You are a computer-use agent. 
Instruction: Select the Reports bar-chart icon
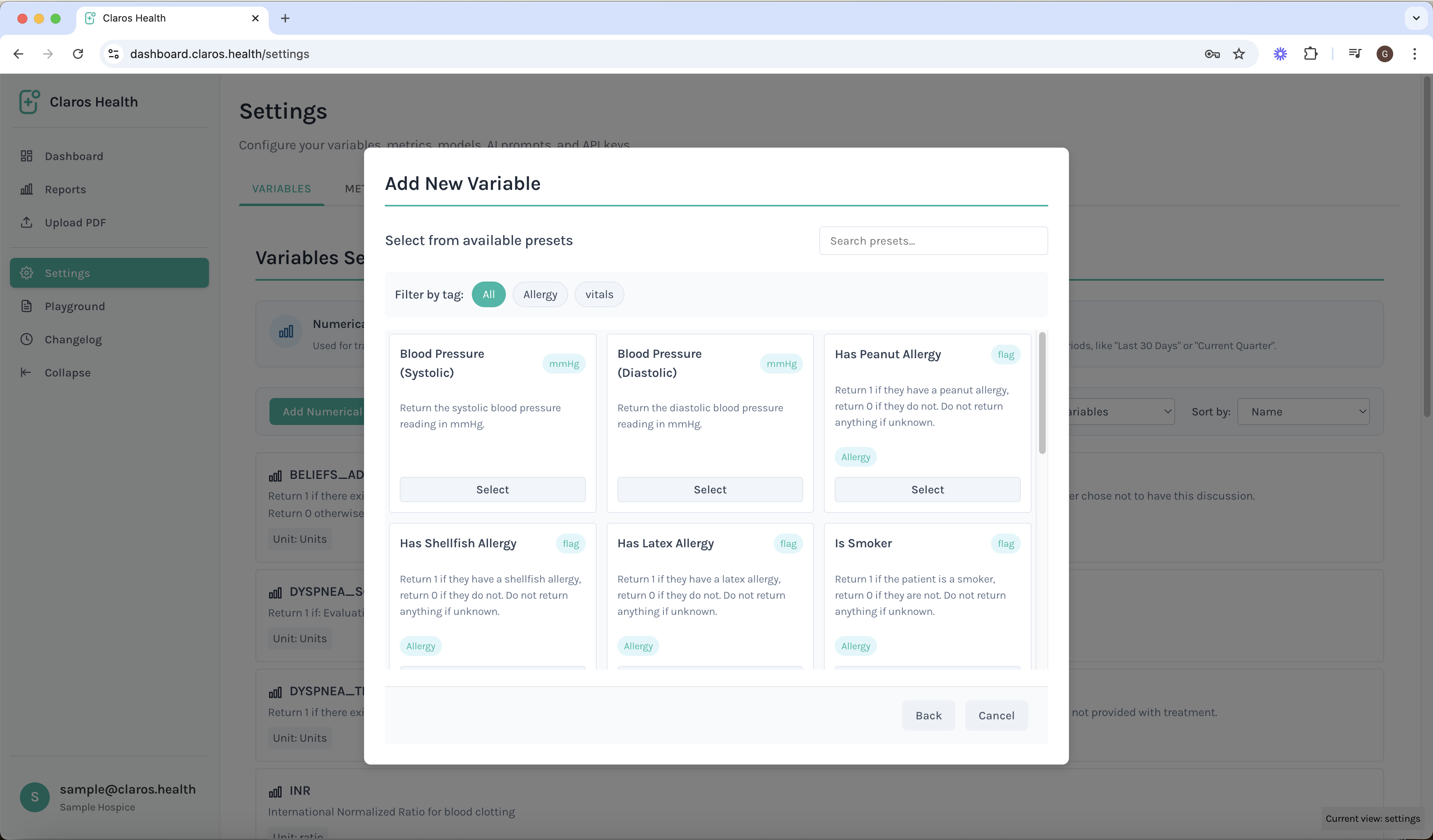tap(27, 189)
